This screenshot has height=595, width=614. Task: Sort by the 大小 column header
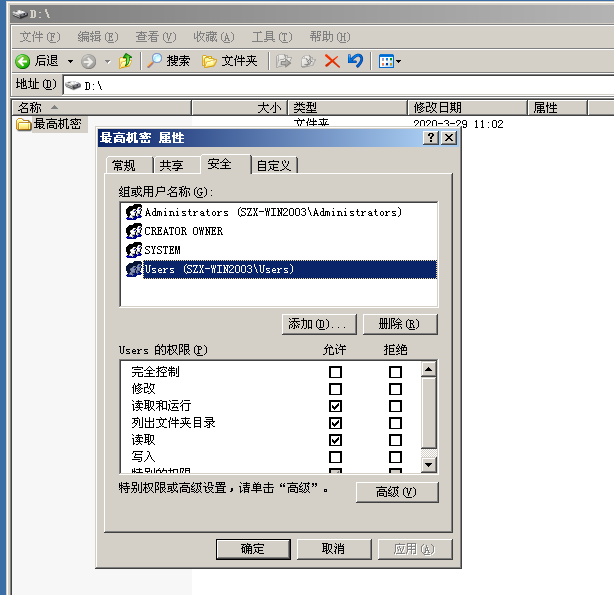click(239, 107)
